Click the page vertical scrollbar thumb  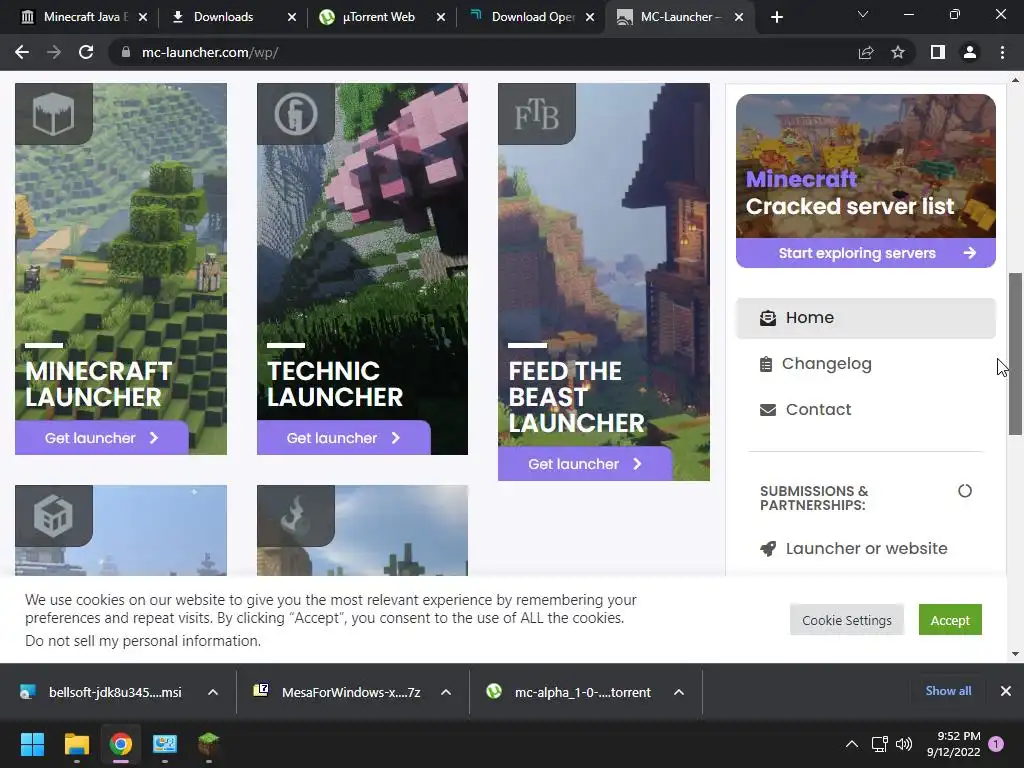(1015, 353)
